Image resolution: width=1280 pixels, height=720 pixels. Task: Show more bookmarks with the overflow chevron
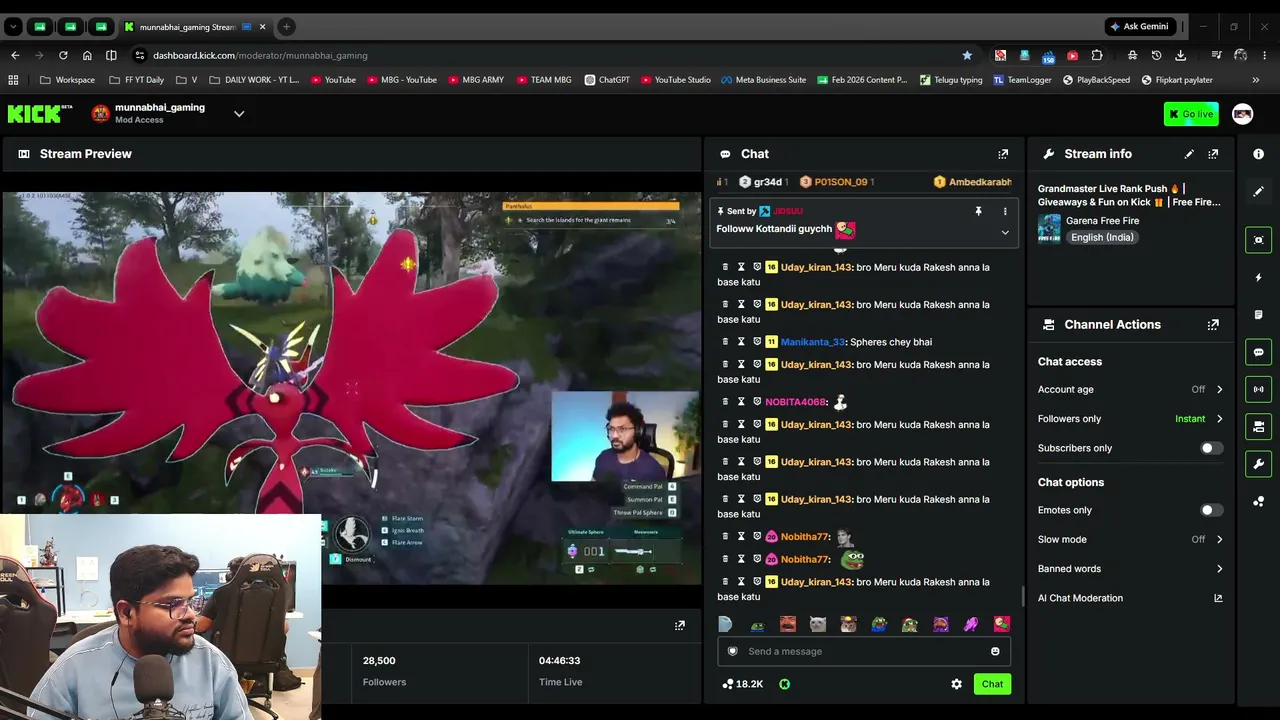point(1255,80)
